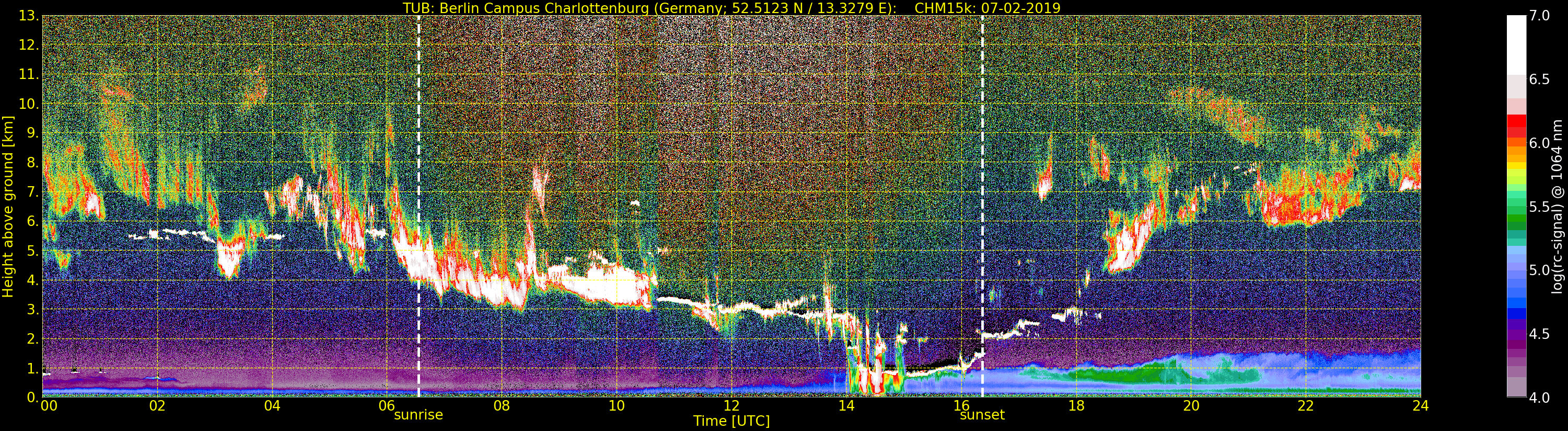Screen dimensions: 1568x431
Task: Click the height axis tick '9.'
Action: [33, 133]
